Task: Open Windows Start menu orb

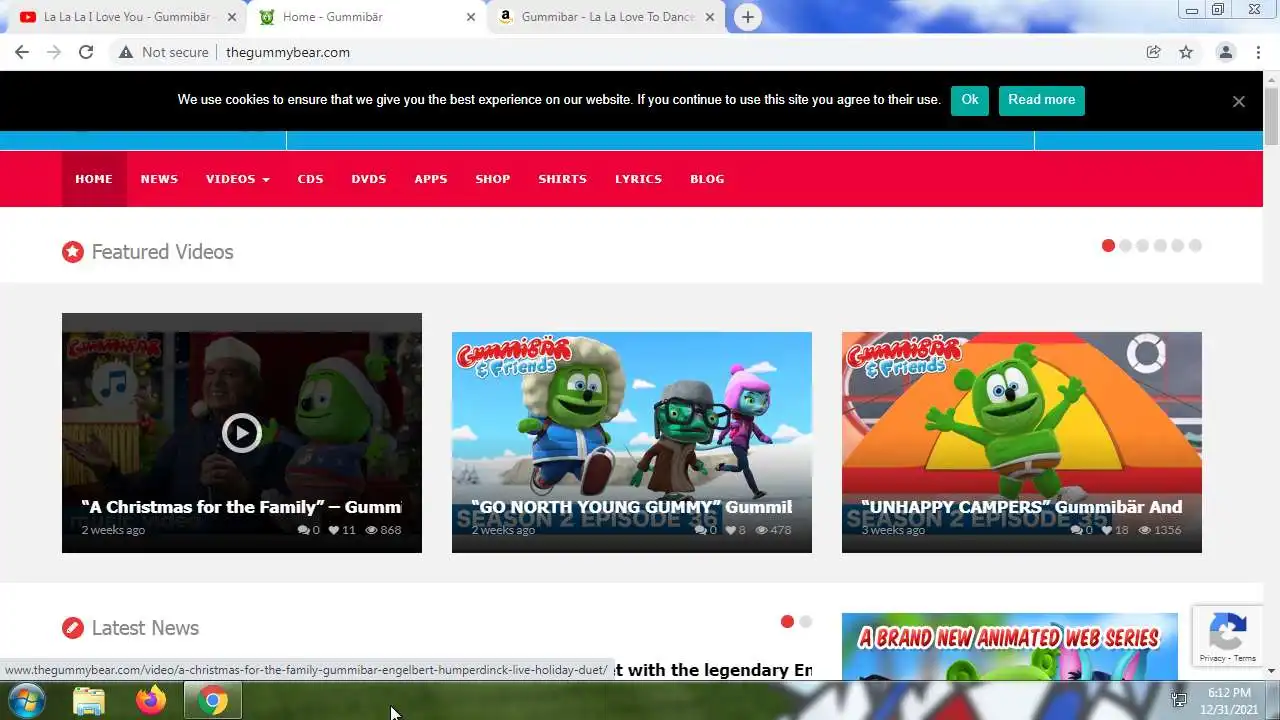Action: tap(25, 701)
